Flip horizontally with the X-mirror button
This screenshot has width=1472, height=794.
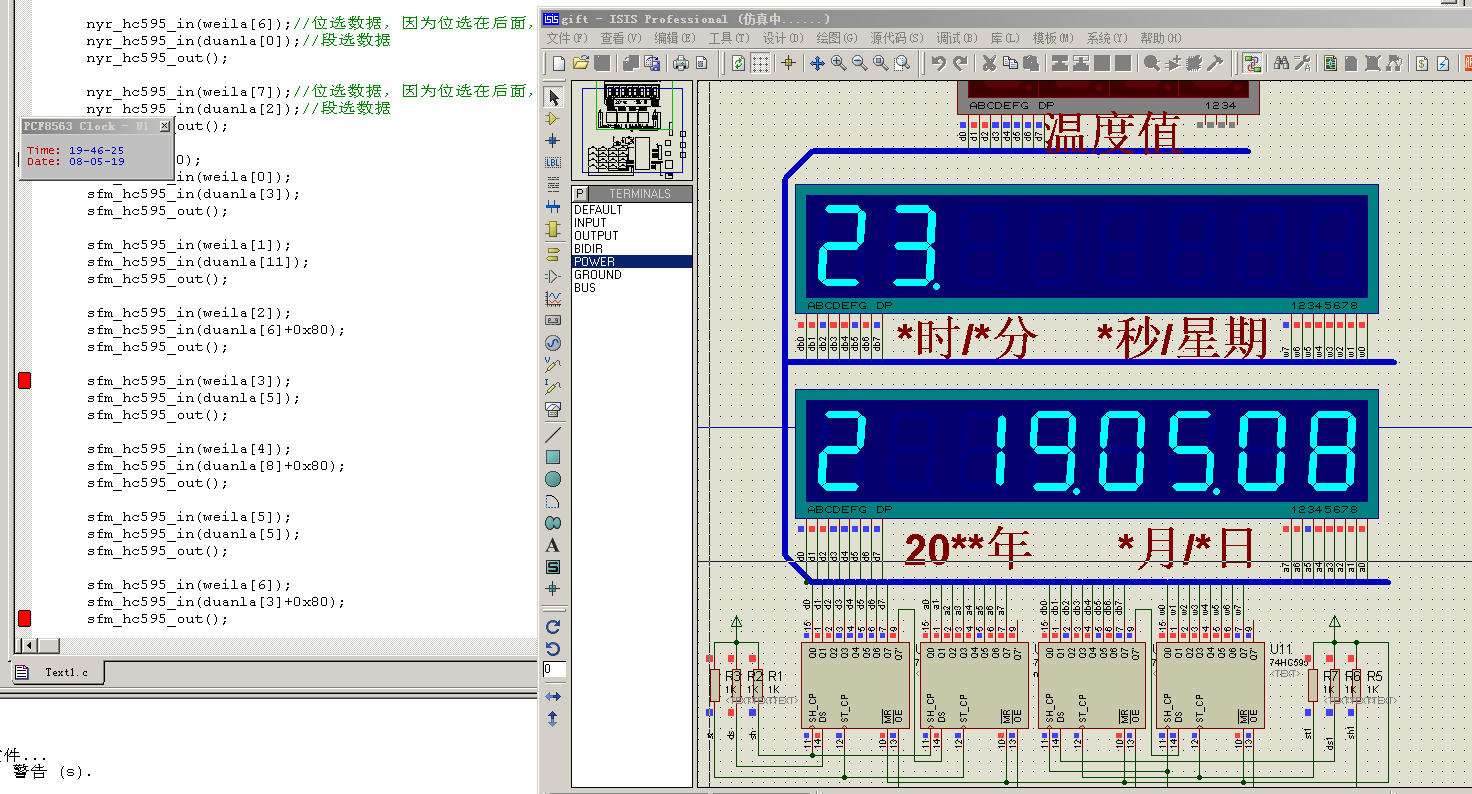[x=553, y=696]
